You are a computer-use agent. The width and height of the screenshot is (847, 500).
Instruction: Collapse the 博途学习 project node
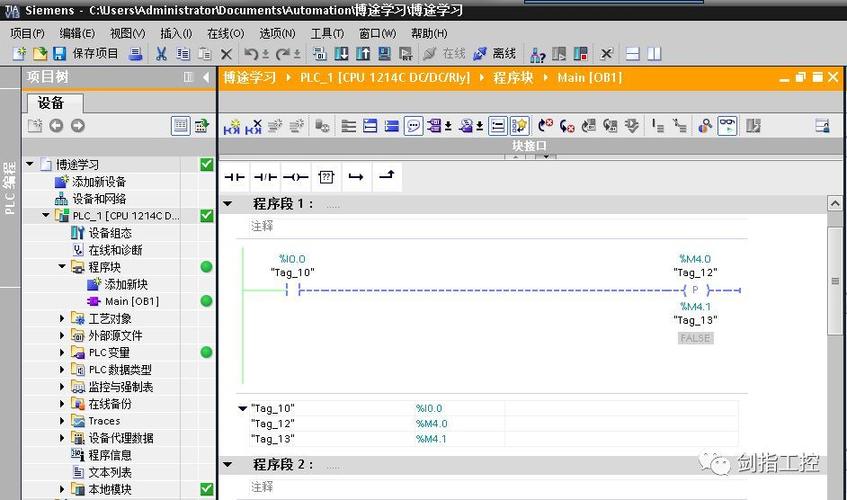coord(30,164)
